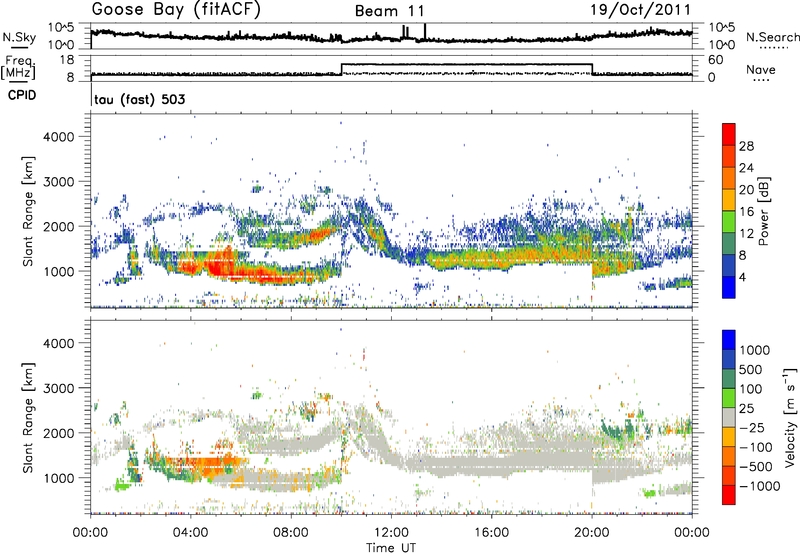Click the Velocity [m s⁻¹] colorbar title

[790, 417]
